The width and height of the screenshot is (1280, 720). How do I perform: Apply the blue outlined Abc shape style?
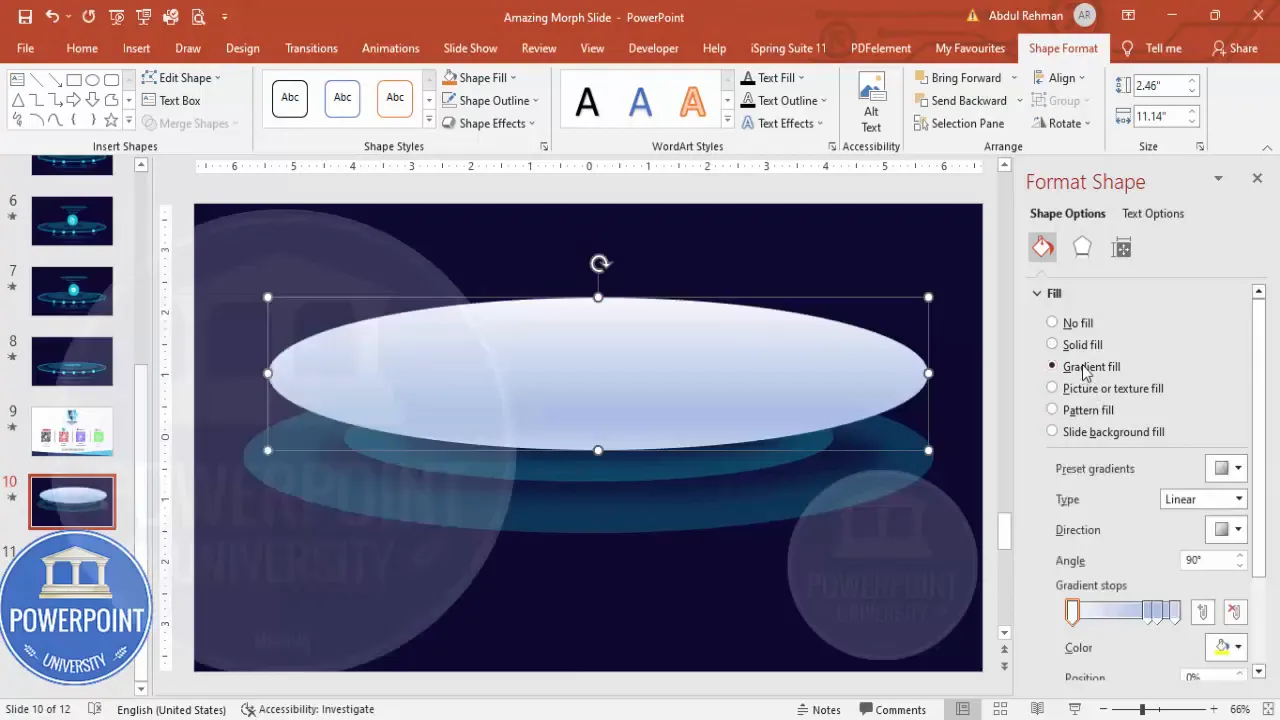[x=342, y=98]
